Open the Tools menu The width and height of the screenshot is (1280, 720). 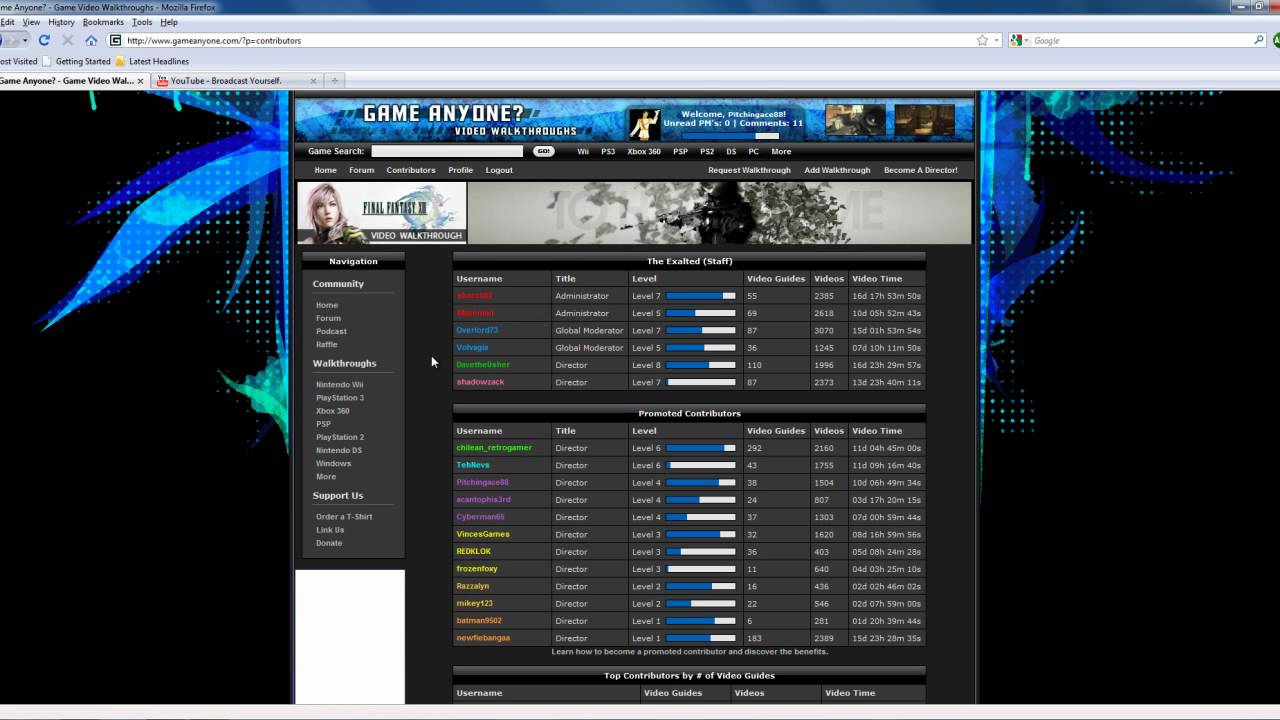(x=142, y=22)
